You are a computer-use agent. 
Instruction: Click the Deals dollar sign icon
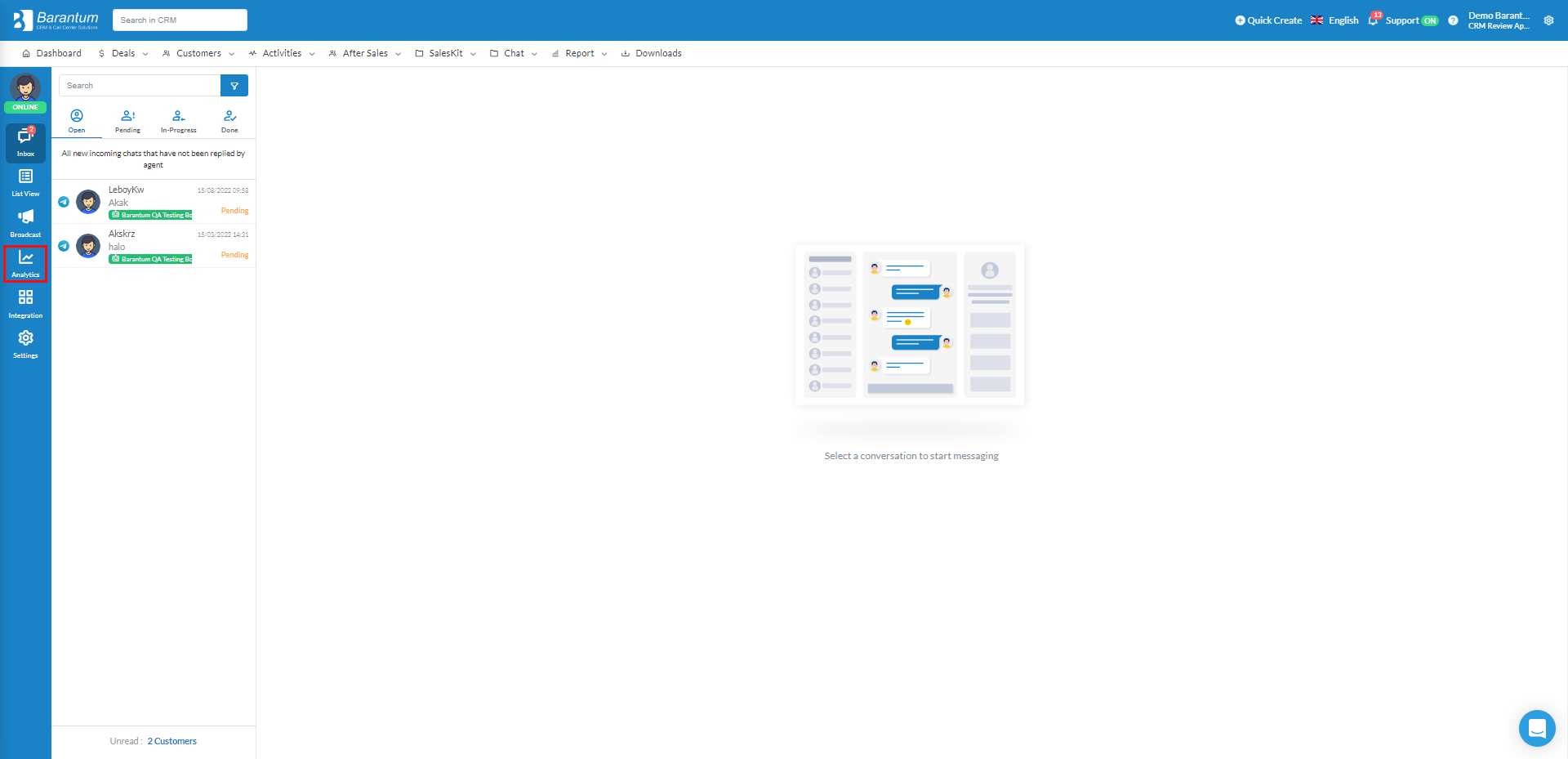click(x=101, y=53)
